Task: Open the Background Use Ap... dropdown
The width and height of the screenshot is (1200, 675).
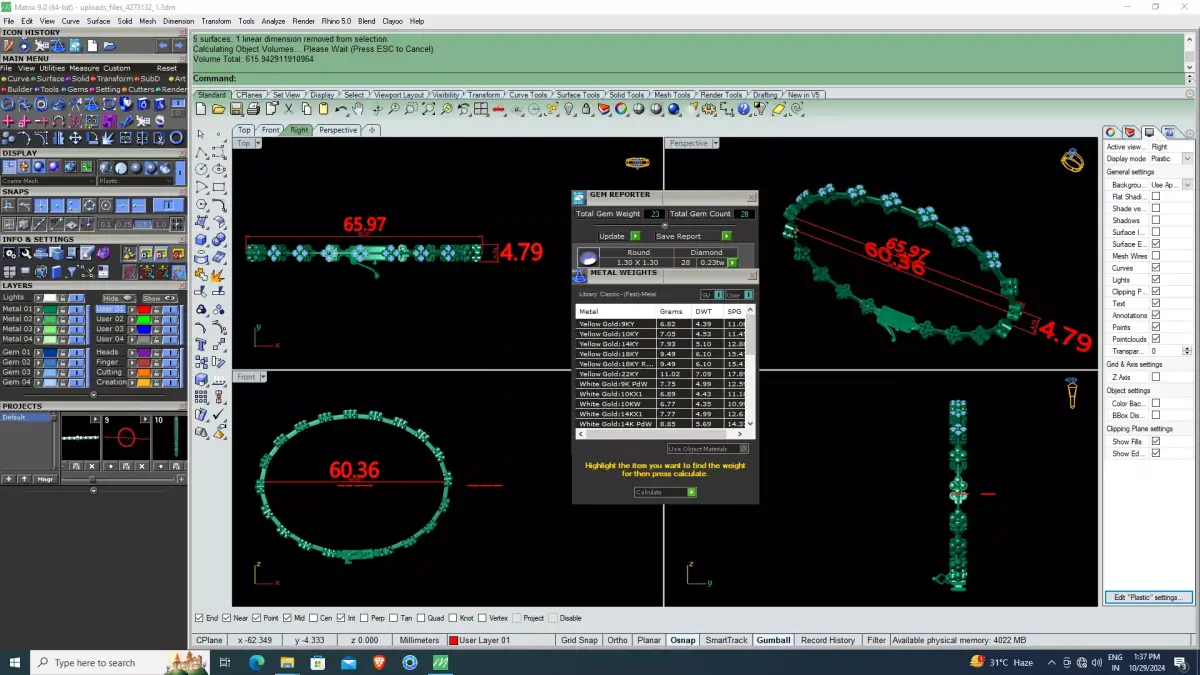Action: [x=1187, y=184]
